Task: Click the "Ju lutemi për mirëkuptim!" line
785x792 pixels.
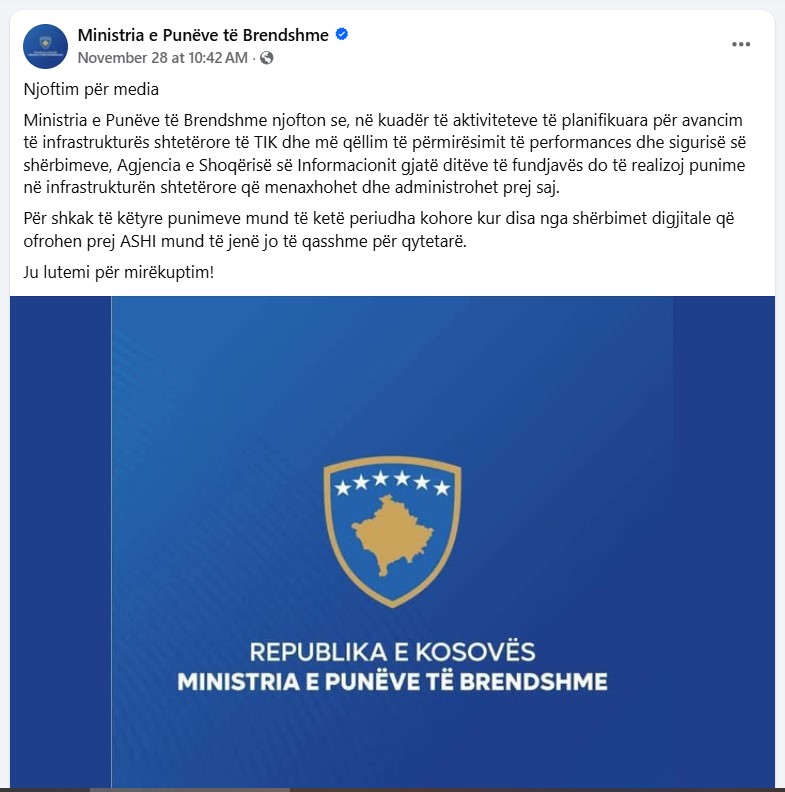Action: pyautogui.click(x=119, y=271)
